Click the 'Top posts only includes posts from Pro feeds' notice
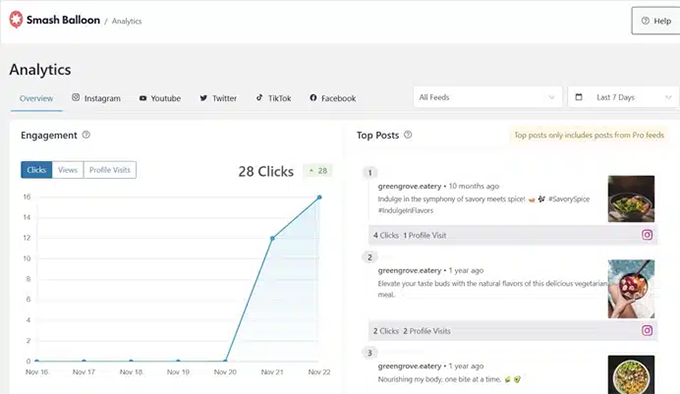The image size is (680, 394). [x=589, y=135]
